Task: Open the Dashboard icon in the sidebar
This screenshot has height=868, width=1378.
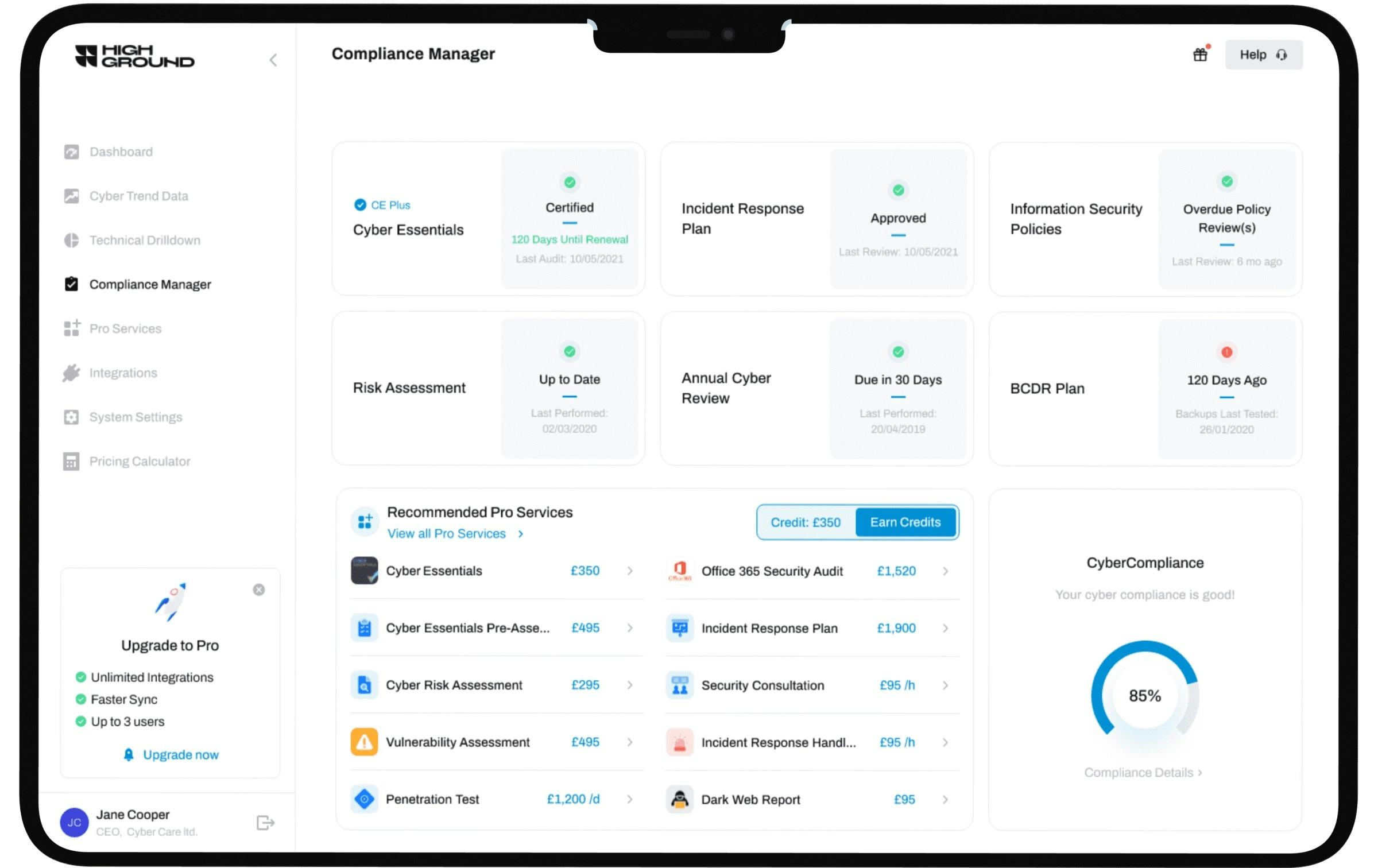Action: [72, 151]
